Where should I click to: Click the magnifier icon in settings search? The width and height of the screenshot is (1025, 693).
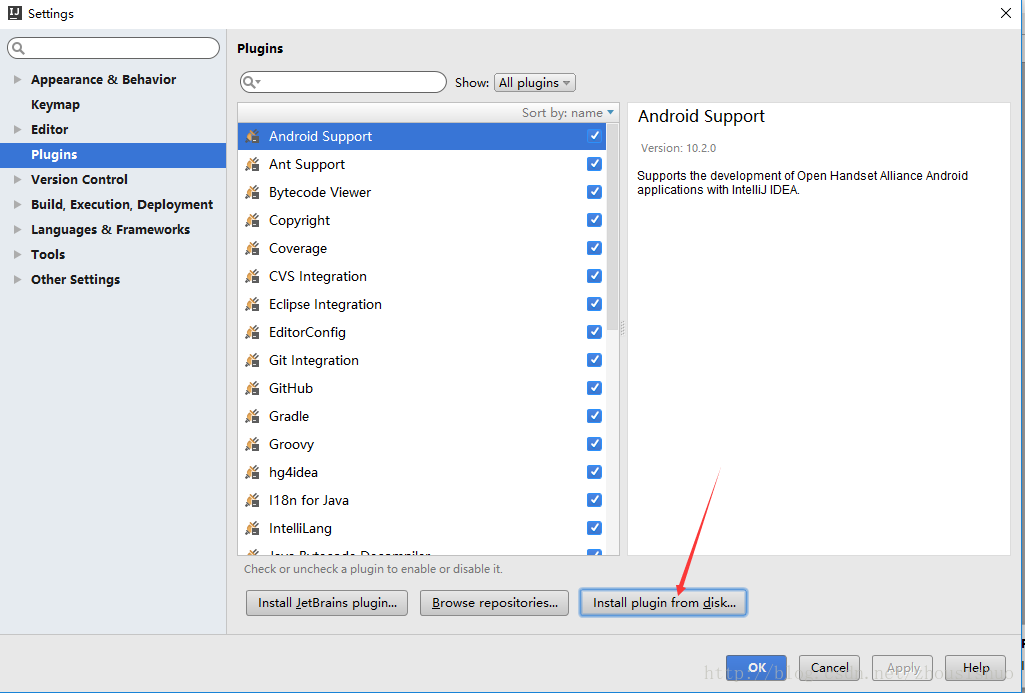point(18,48)
